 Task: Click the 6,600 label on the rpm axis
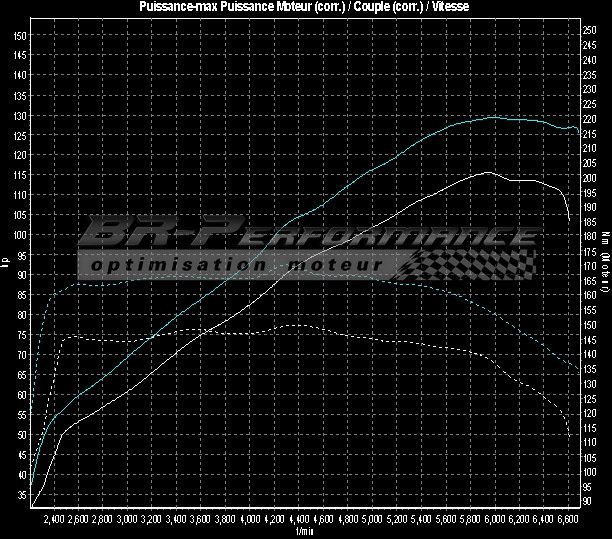point(566,520)
